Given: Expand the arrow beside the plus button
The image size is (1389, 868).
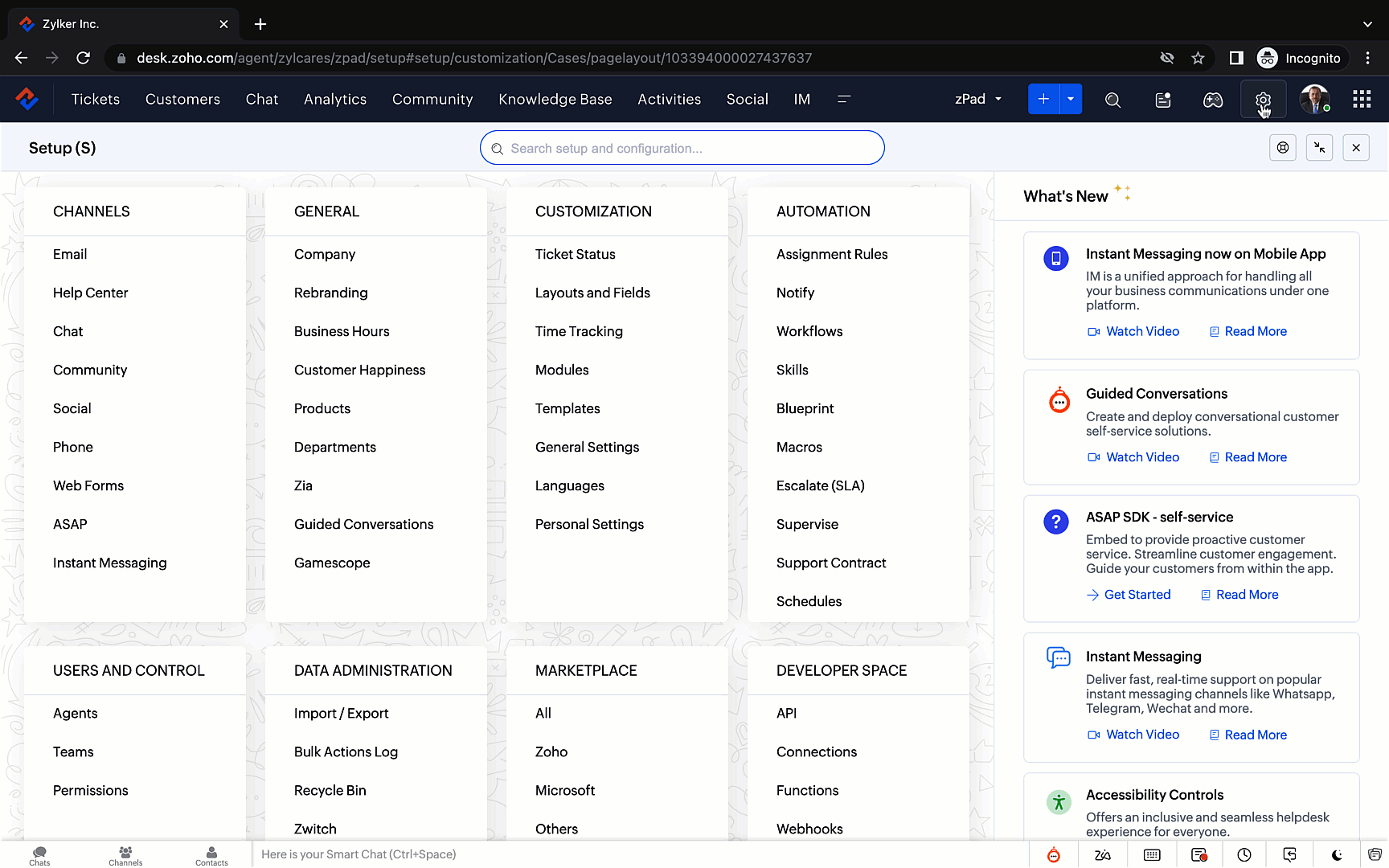Looking at the screenshot, I should coord(1071,99).
